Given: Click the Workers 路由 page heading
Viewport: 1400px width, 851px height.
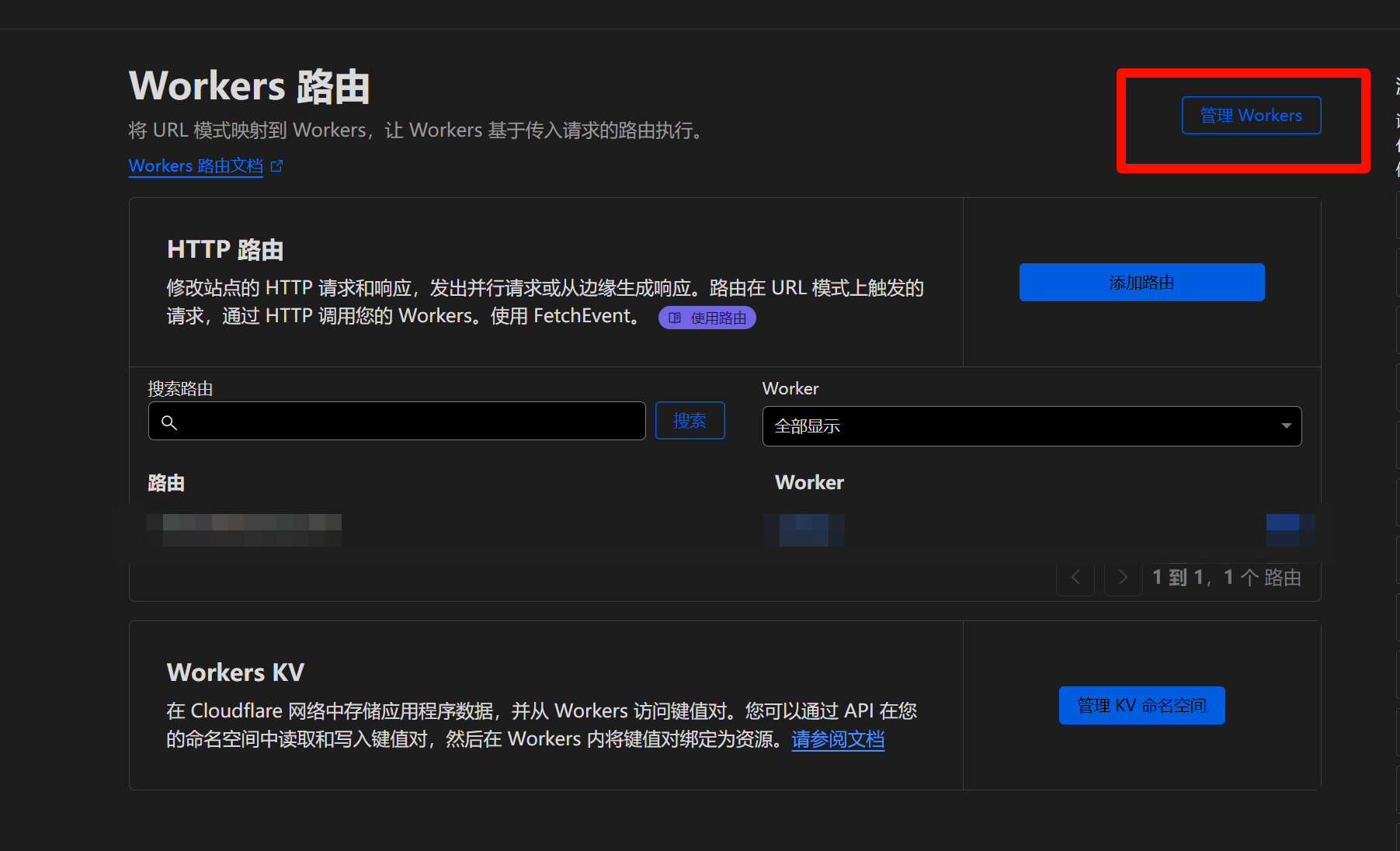Looking at the screenshot, I should click(x=249, y=85).
